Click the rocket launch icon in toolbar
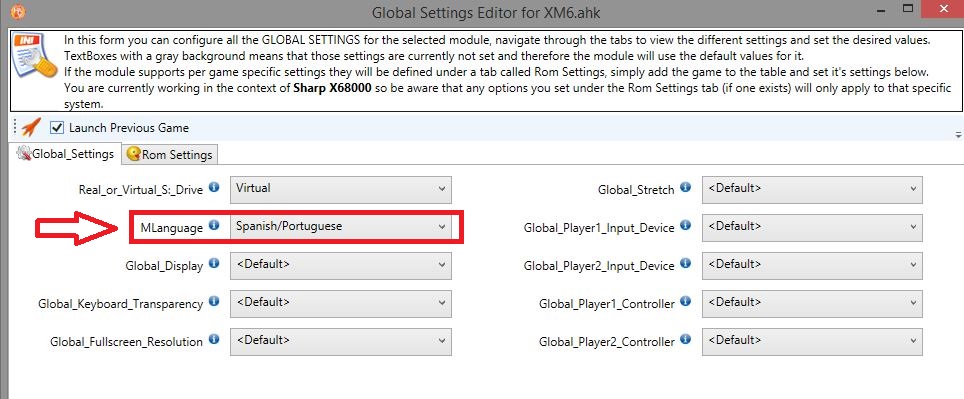 pos(31,127)
